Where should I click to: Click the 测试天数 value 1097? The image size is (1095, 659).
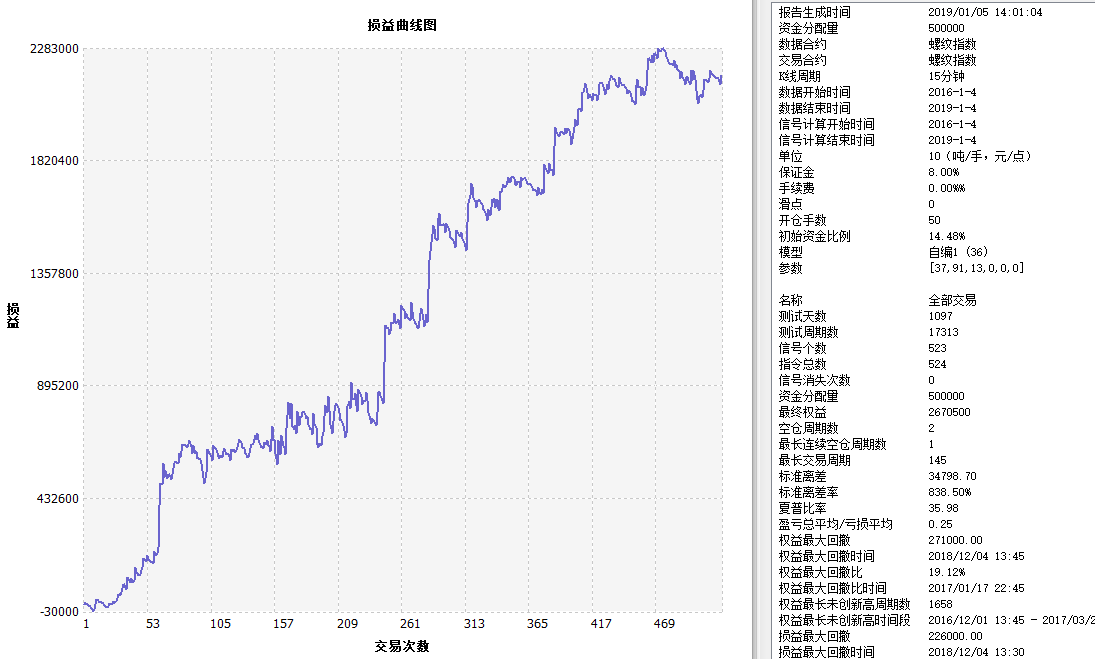[942, 316]
